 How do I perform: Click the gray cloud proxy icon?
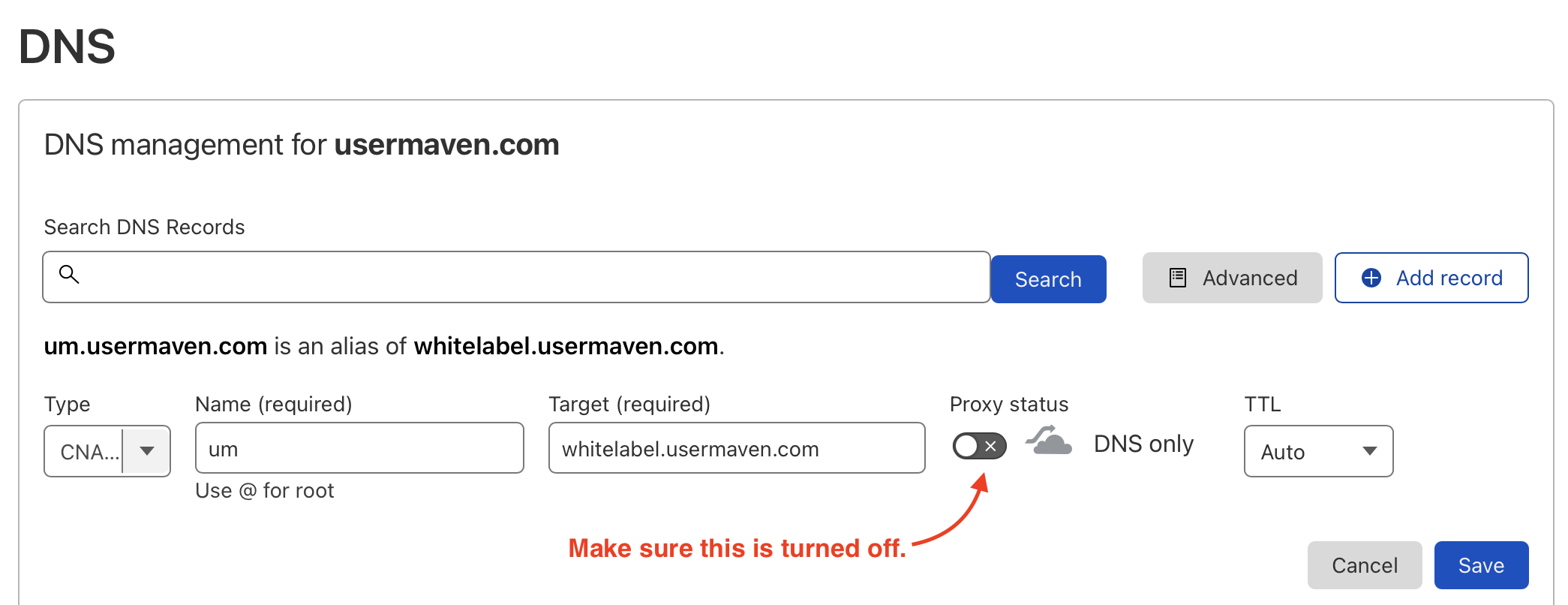[x=1049, y=441]
